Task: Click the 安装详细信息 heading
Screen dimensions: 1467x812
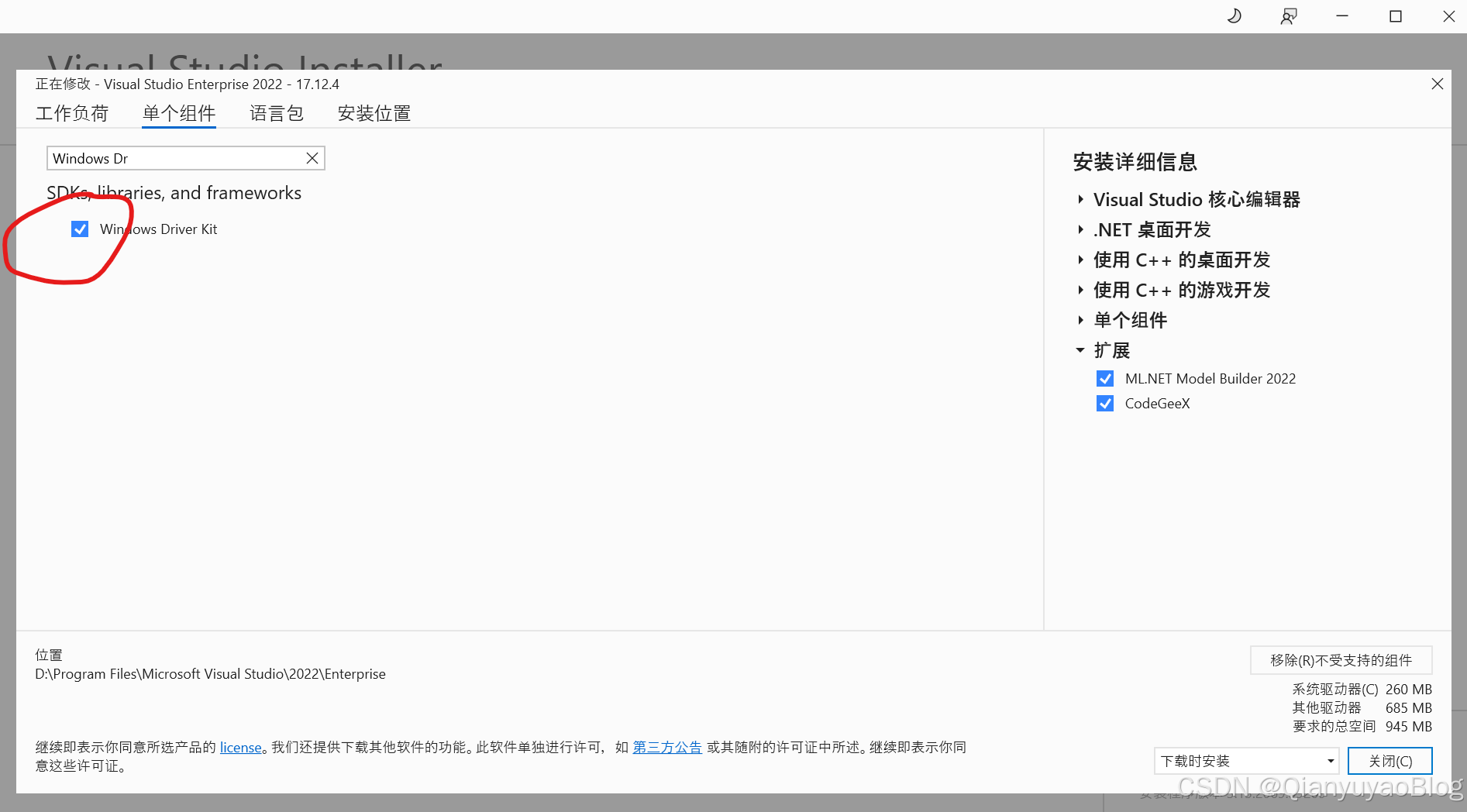Action: point(1135,162)
